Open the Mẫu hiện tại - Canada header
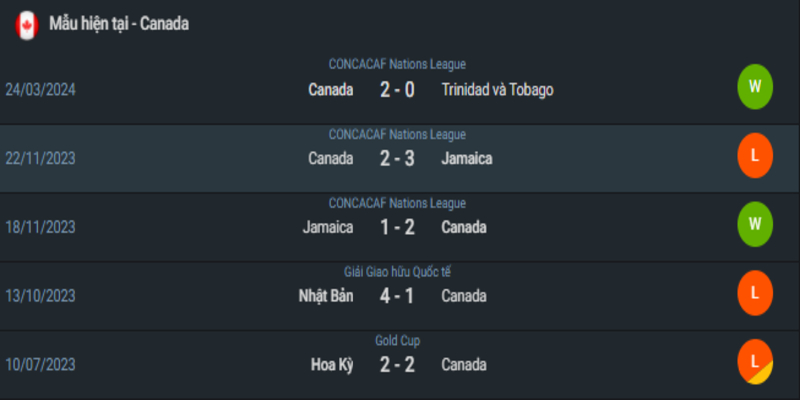Image resolution: width=800 pixels, height=400 pixels. (x=119, y=23)
